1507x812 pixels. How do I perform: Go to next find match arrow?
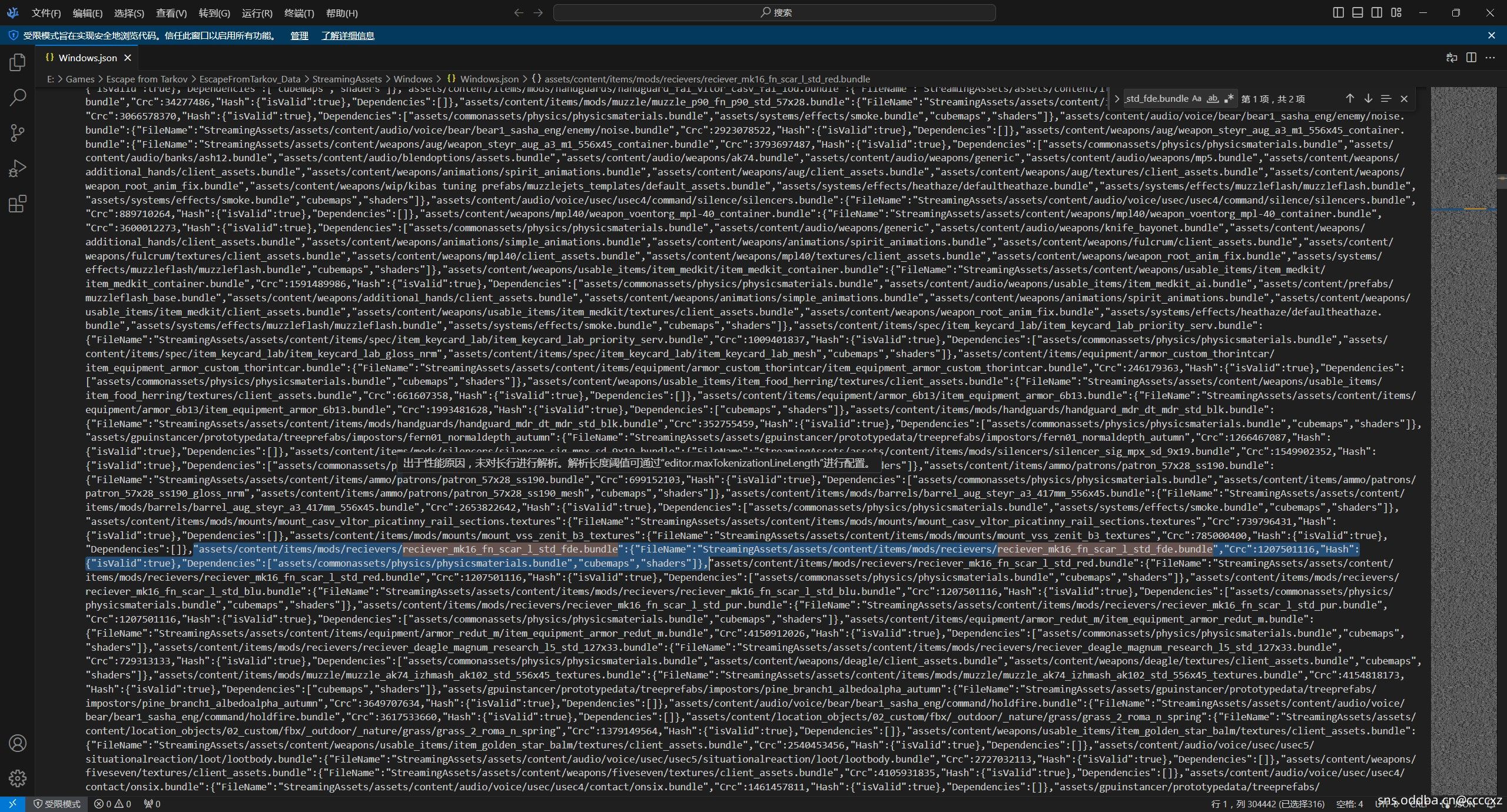click(1368, 99)
